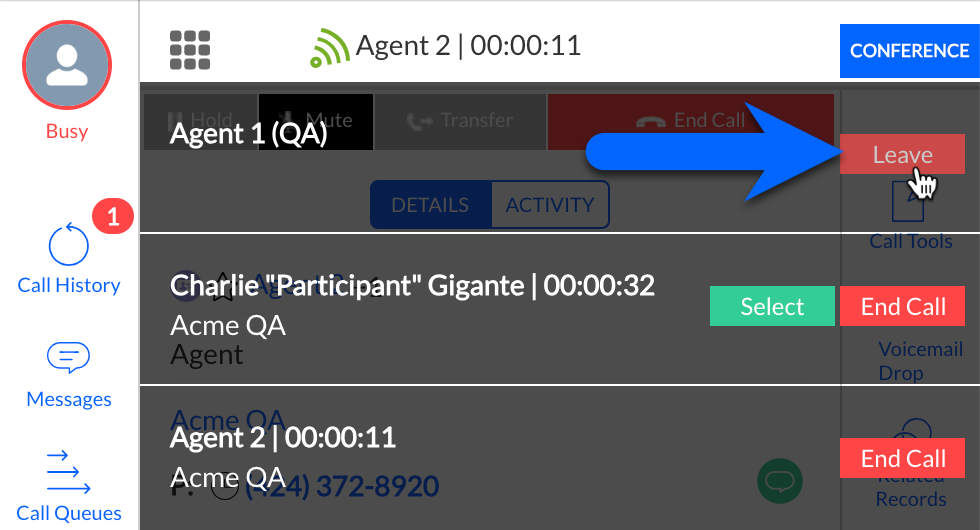Switch to the DETAILS tab
980x530 pixels.
click(430, 205)
